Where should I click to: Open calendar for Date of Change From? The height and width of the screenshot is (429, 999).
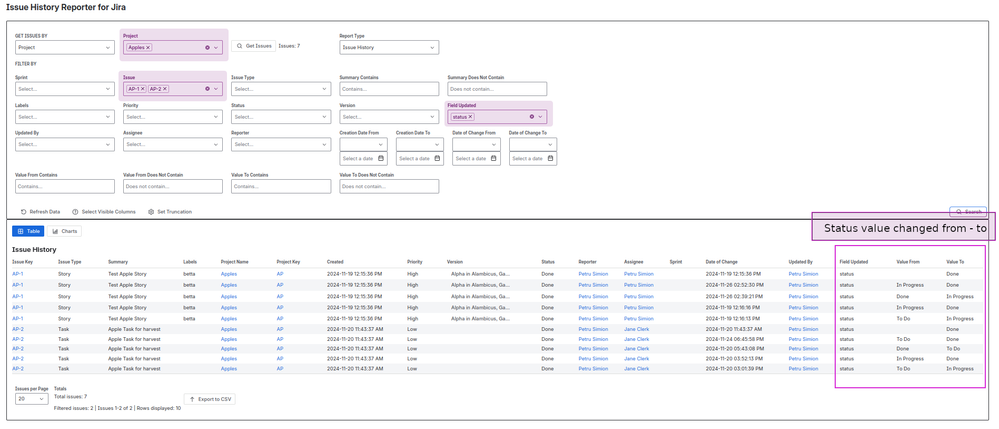tap(494, 158)
